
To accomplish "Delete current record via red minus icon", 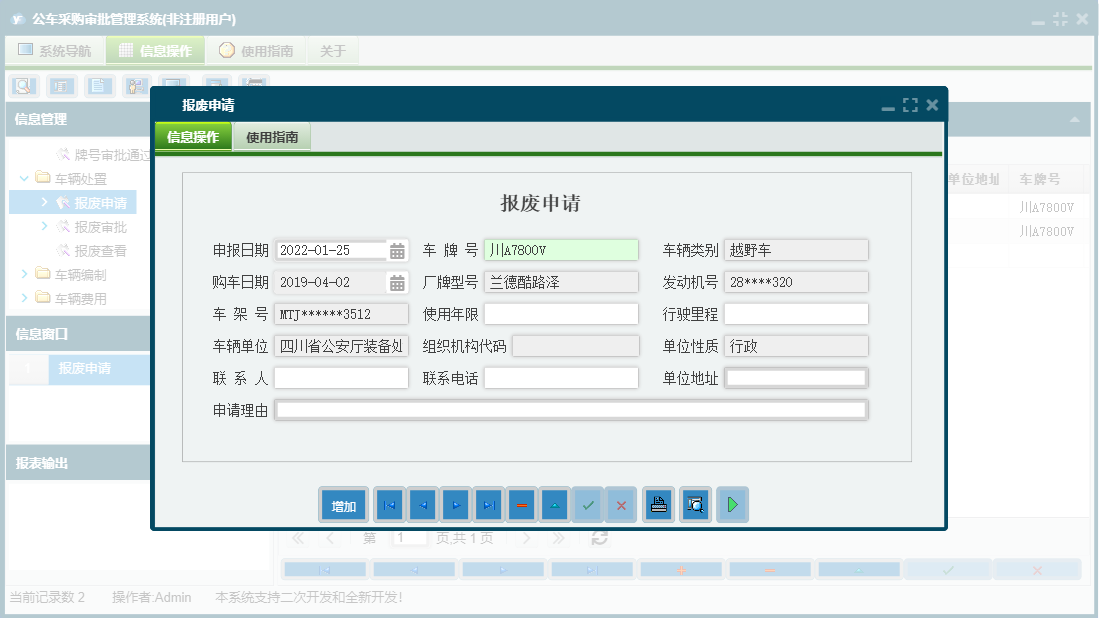I will (x=522, y=505).
